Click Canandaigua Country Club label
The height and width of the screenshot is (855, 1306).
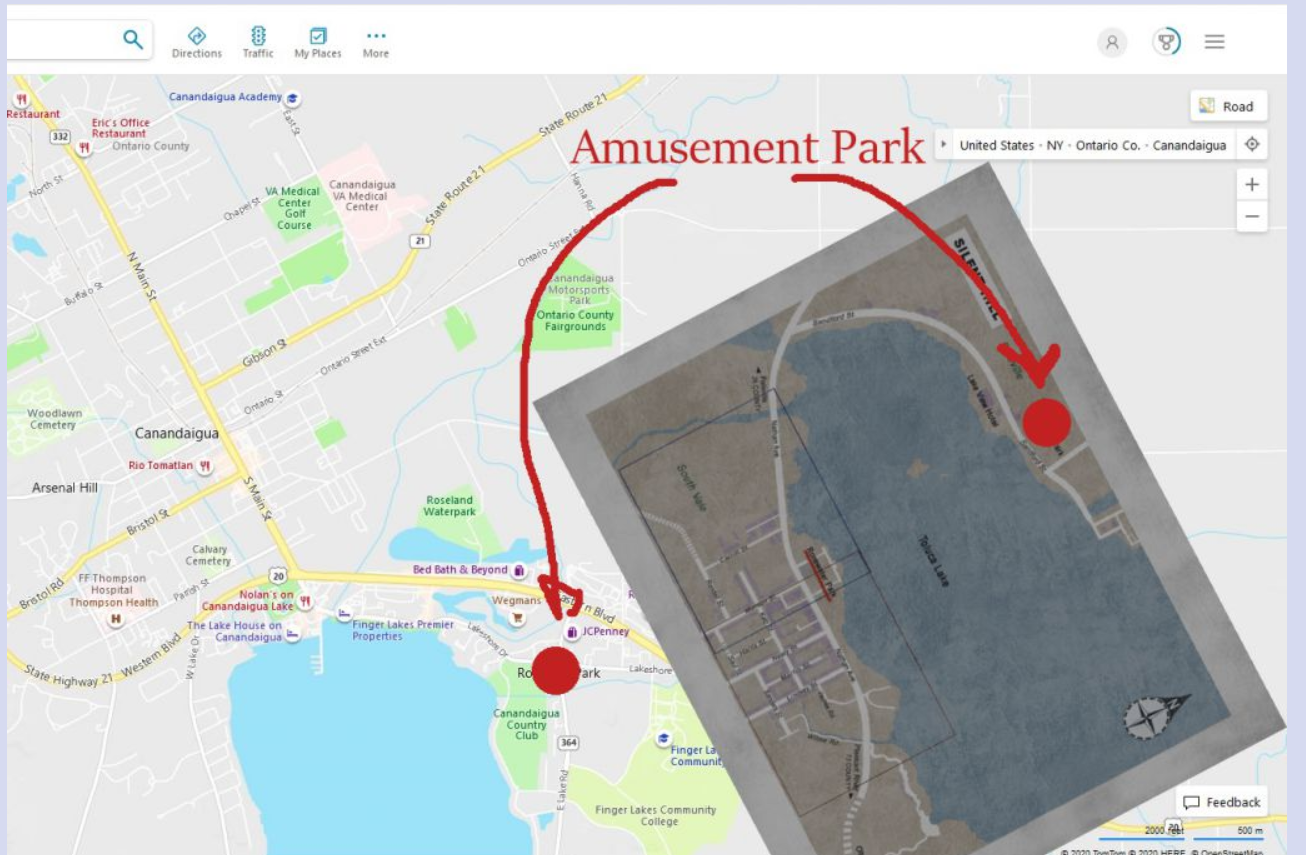(526, 725)
